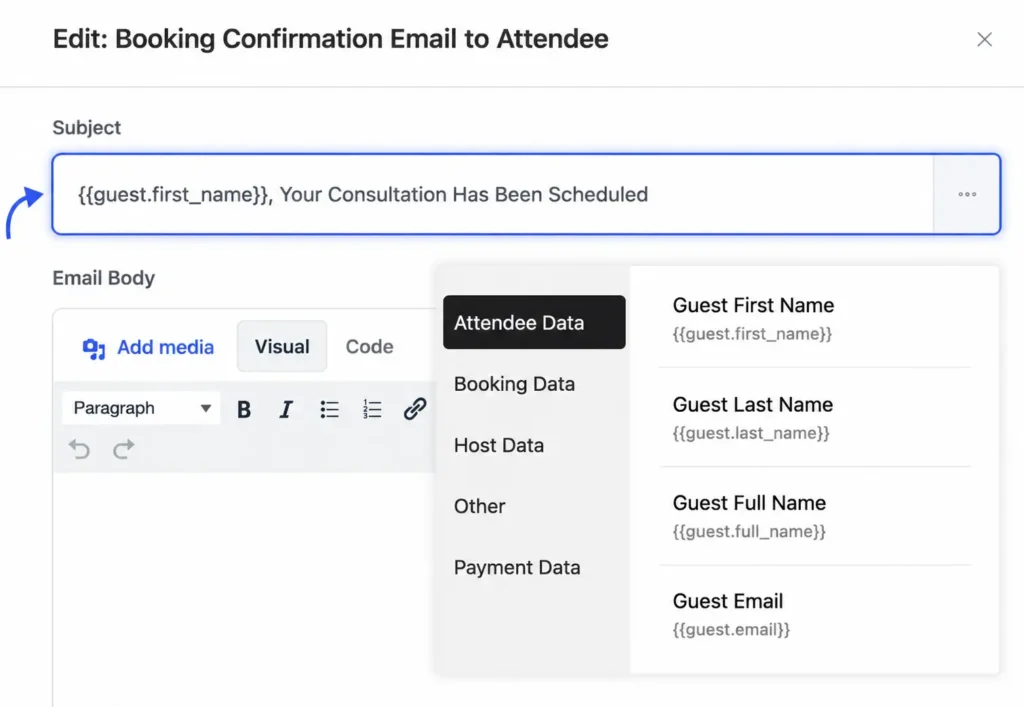Redo the last edit
The width and height of the screenshot is (1024, 707).
[x=123, y=449]
